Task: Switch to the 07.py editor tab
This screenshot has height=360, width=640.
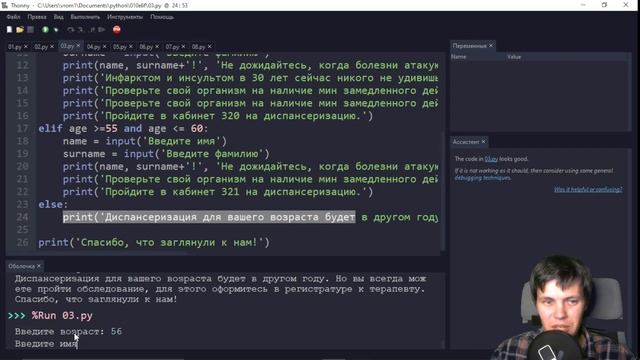Action: pyautogui.click(x=172, y=47)
